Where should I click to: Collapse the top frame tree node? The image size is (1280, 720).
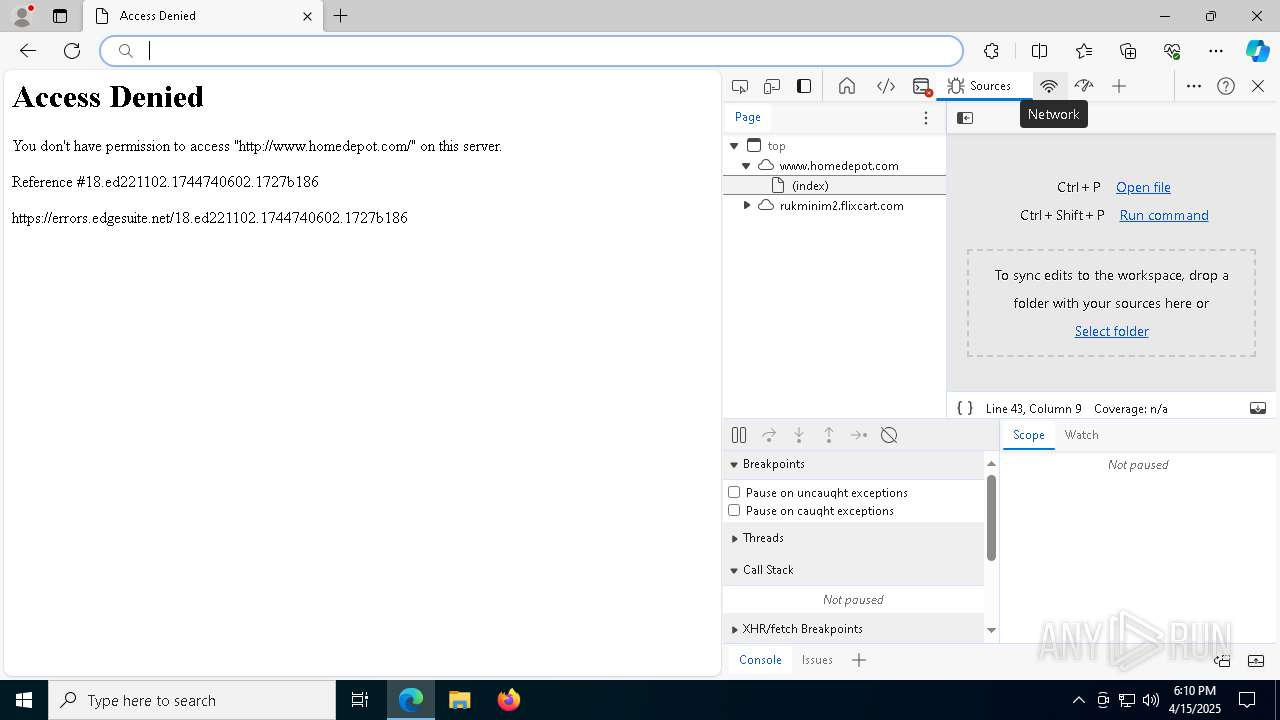[x=734, y=146]
